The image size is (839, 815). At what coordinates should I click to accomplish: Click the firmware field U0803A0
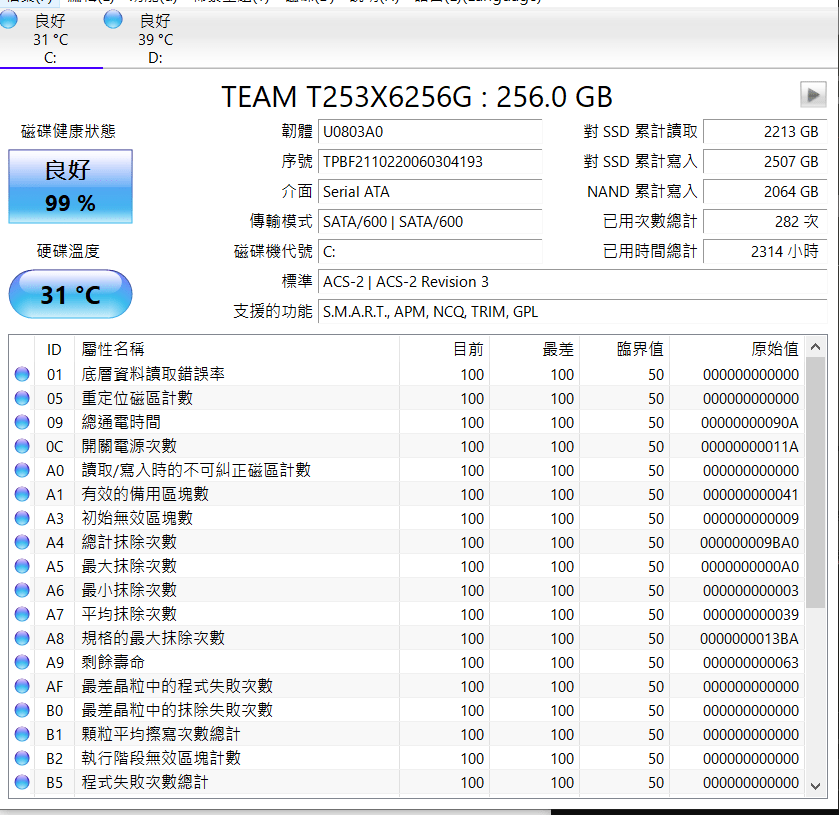[430, 132]
